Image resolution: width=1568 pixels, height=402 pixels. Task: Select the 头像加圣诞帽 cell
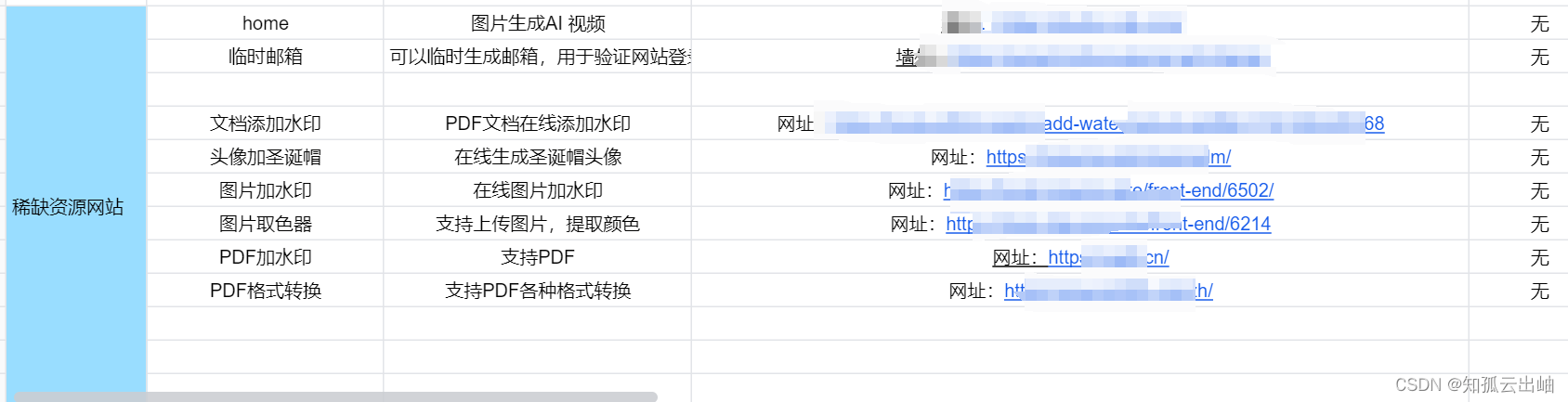coord(266,157)
